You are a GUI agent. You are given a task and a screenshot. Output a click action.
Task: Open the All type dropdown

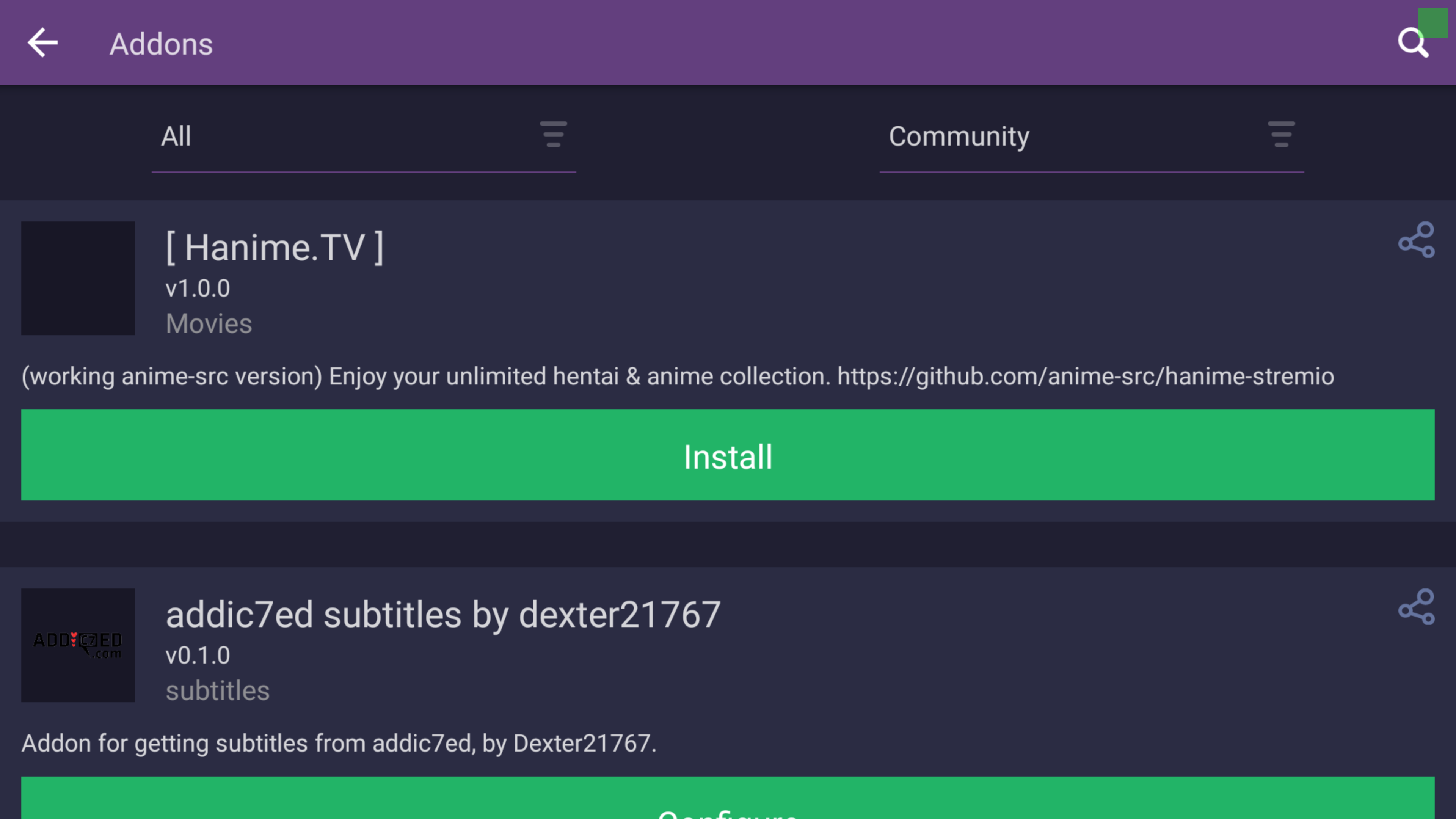tap(363, 136)
